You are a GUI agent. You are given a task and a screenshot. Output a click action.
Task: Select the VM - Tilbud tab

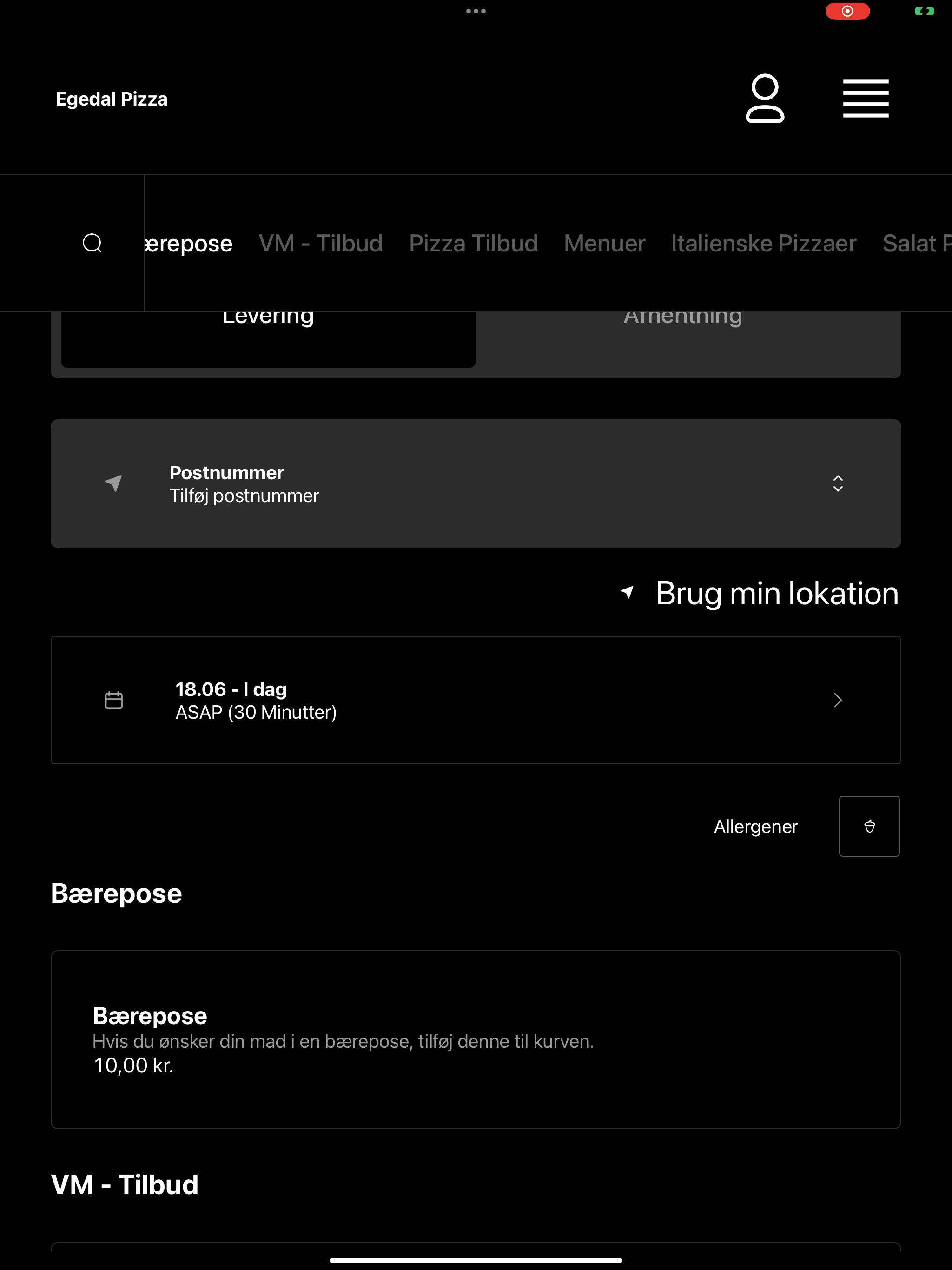tap(320, 244)
